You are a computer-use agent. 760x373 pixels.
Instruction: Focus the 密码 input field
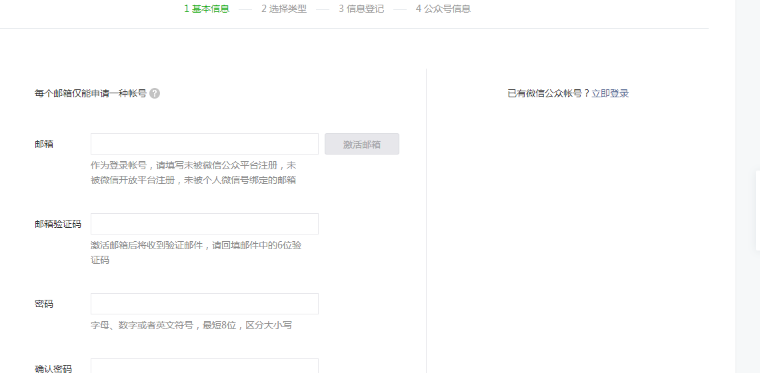click(205, 304)
